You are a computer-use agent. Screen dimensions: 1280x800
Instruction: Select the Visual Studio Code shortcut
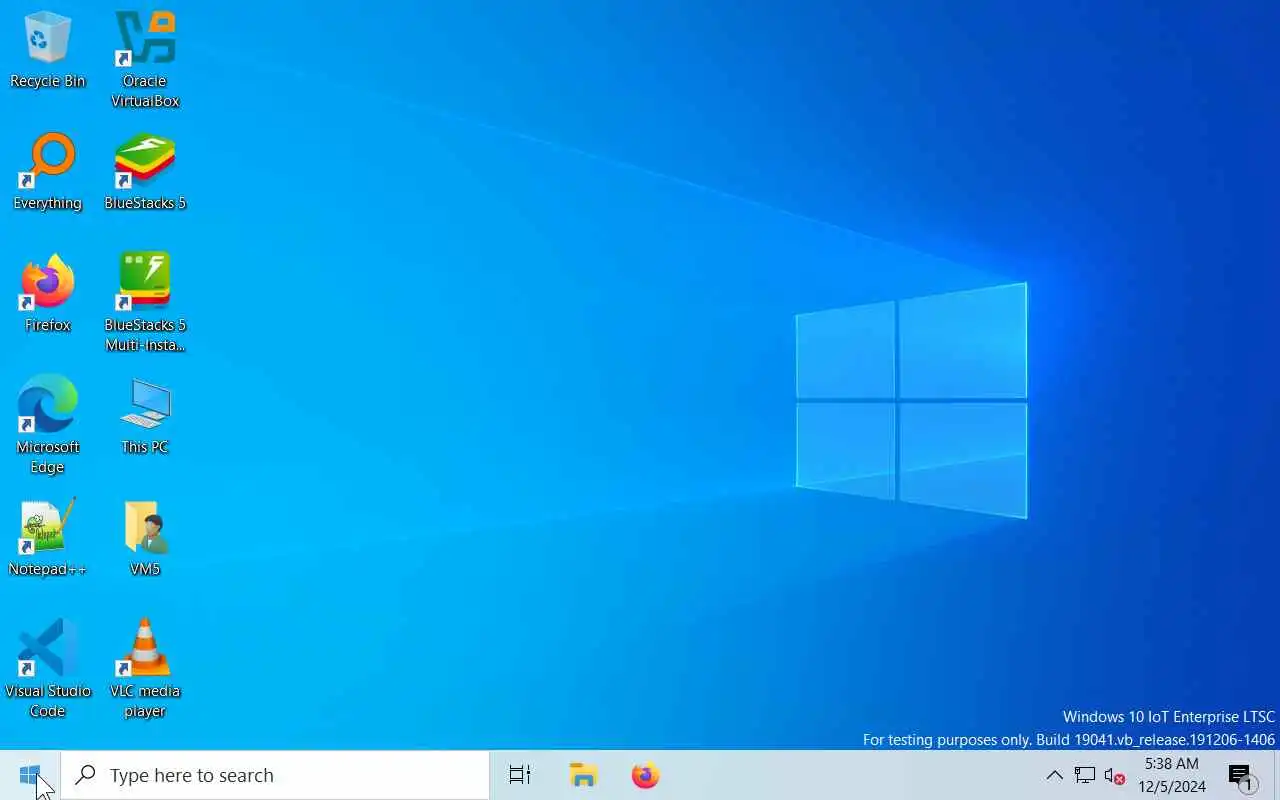click(47, 669)
